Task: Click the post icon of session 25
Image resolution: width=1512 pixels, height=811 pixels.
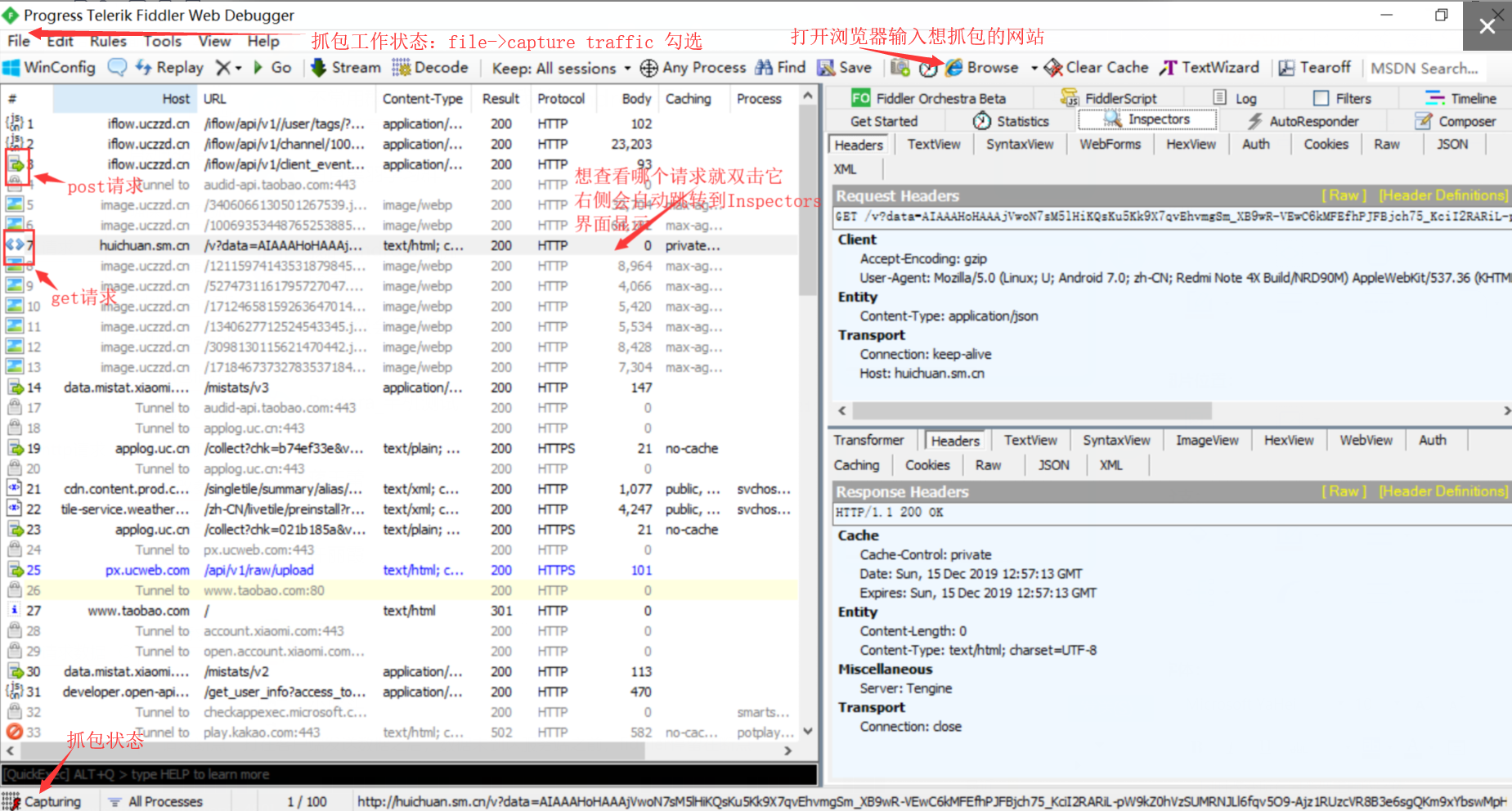Action: coord(14,570)
